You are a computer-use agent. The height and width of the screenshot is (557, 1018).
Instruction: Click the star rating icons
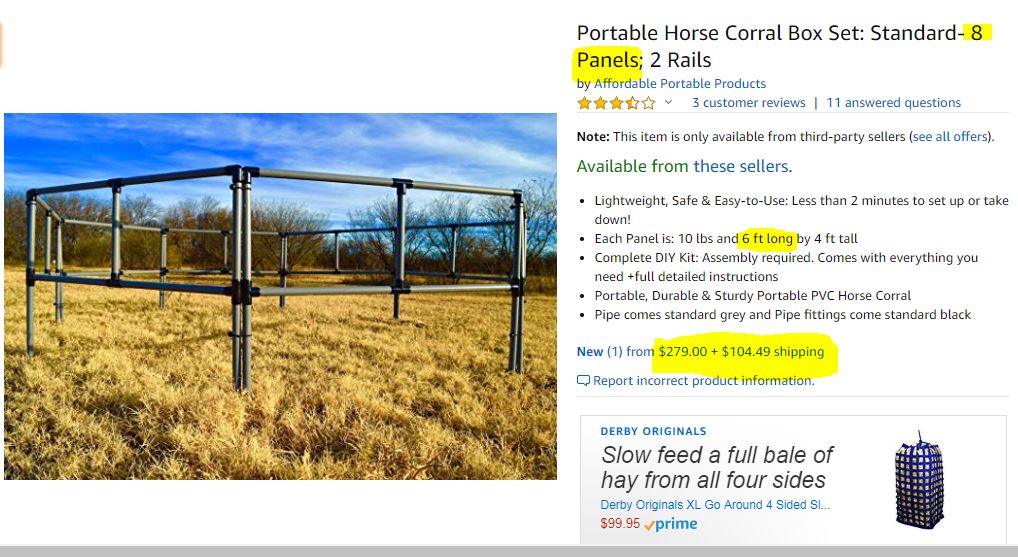point(616,103)
